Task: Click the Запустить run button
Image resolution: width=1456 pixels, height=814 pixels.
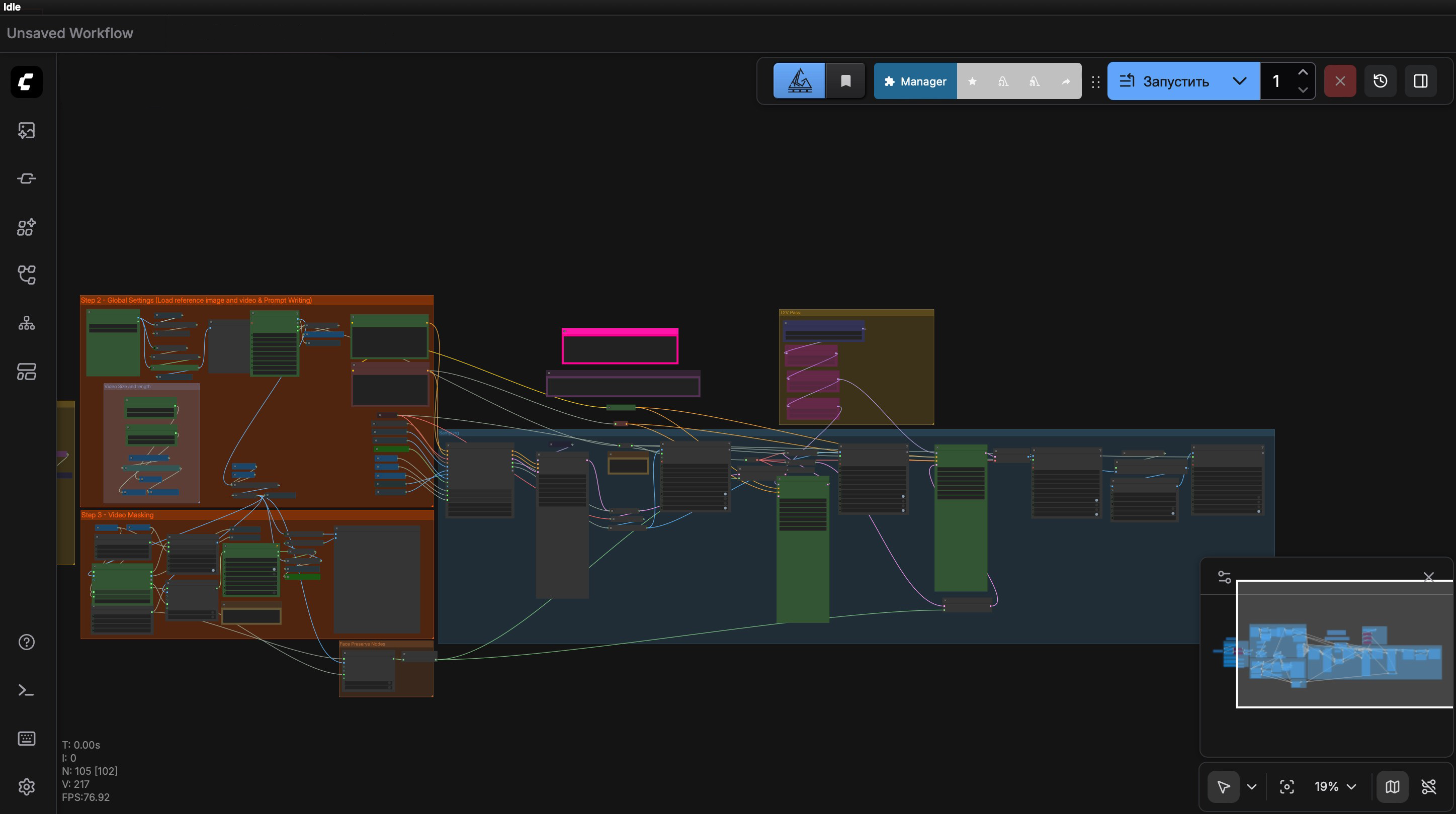Action: (x=1165, y=81)
